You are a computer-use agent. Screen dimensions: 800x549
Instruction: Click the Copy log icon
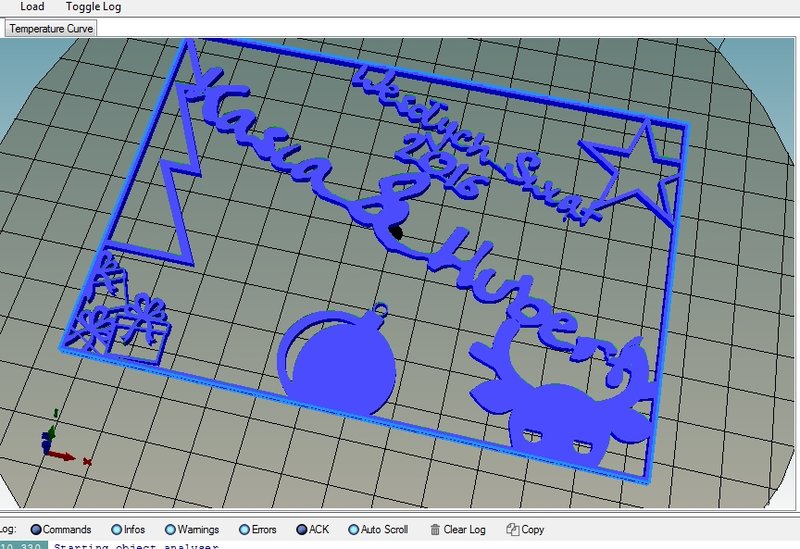512,530
